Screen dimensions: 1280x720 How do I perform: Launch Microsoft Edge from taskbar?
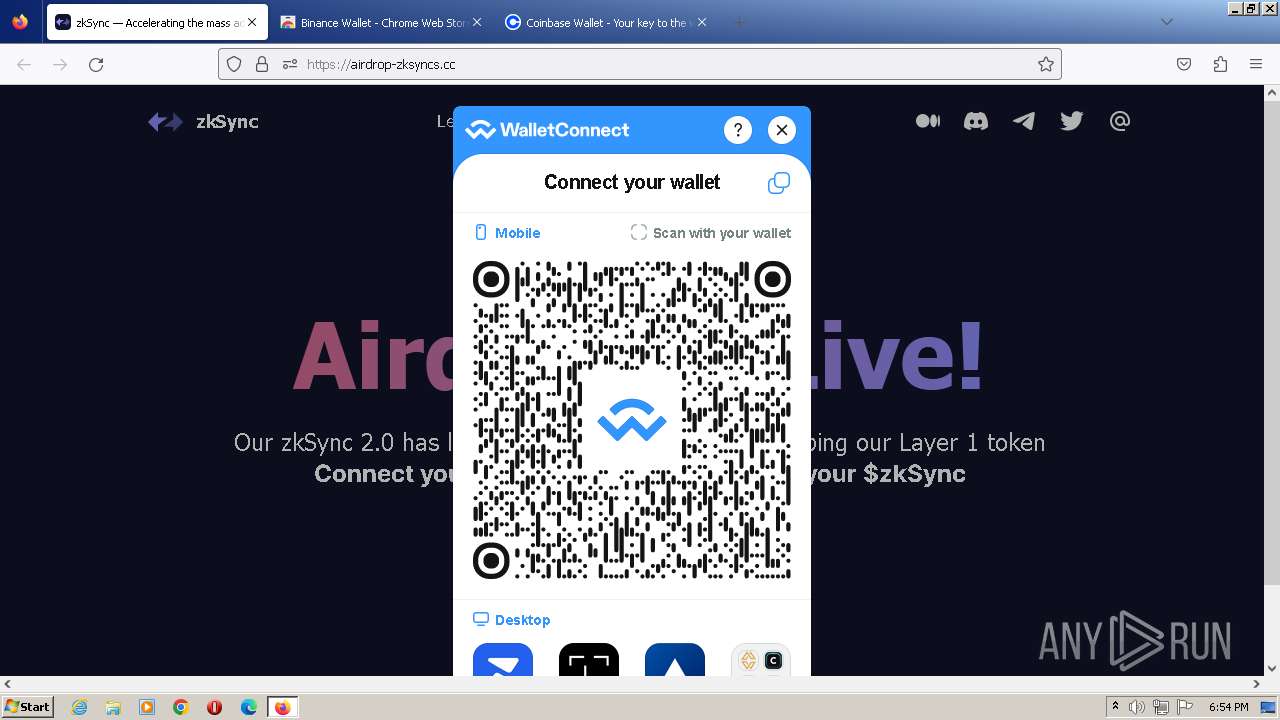pos(249,707)
